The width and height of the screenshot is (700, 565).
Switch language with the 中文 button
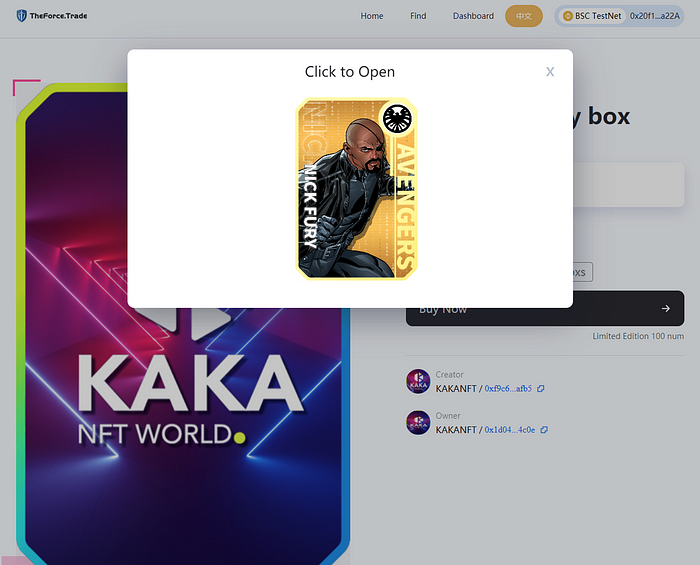524,16
